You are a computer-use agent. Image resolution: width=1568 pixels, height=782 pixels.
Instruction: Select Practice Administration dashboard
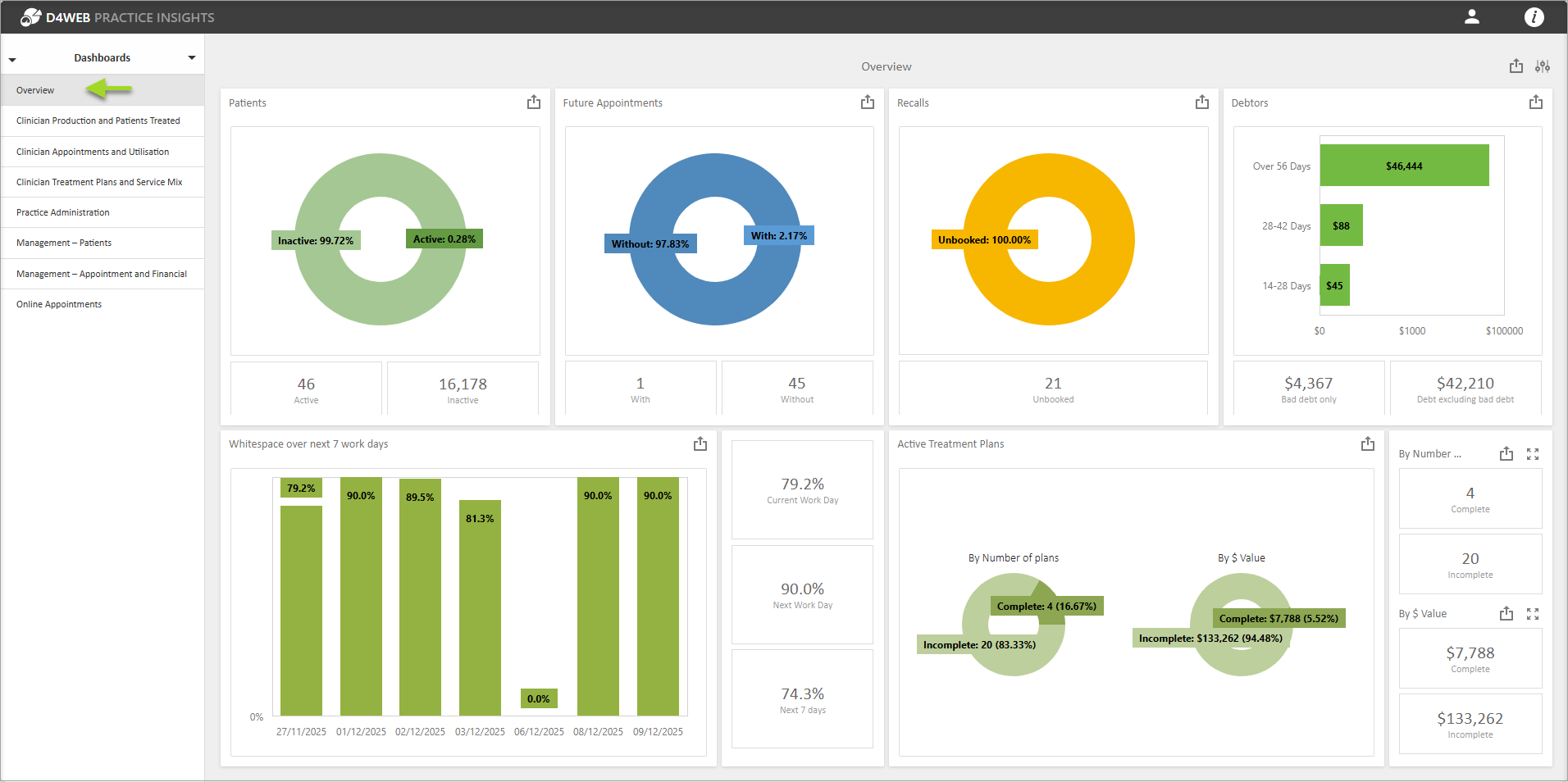point(63,213)
